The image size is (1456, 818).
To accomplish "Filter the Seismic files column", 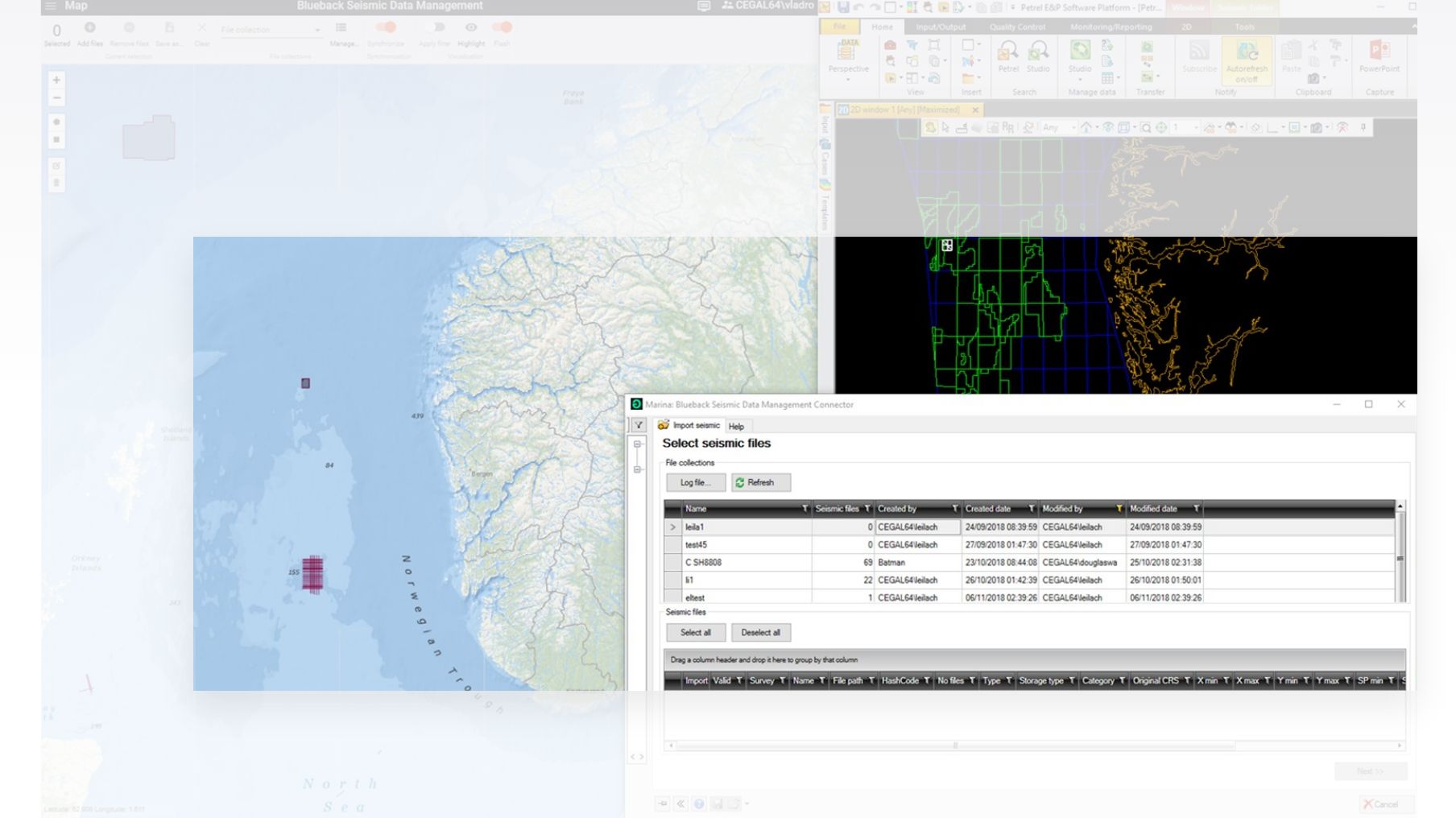I will [x=867, y=509].
